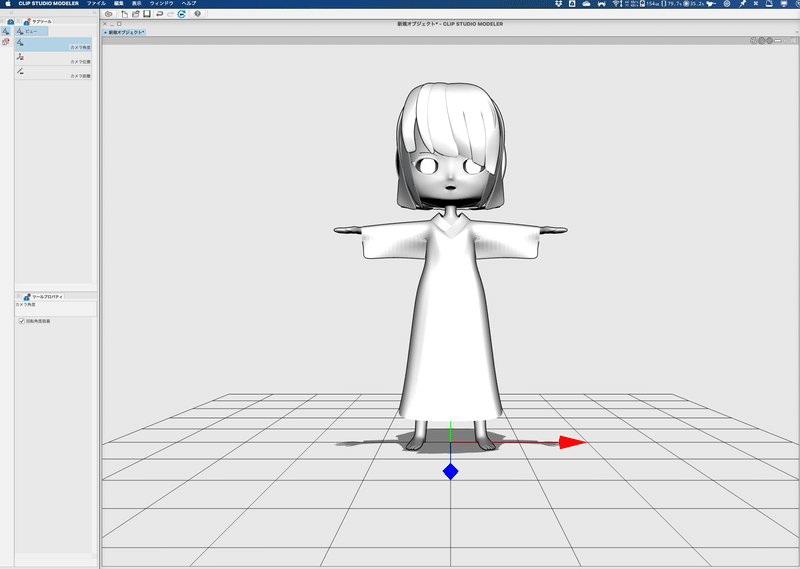Click the tool palette tab icon

[x=10, y=21]
